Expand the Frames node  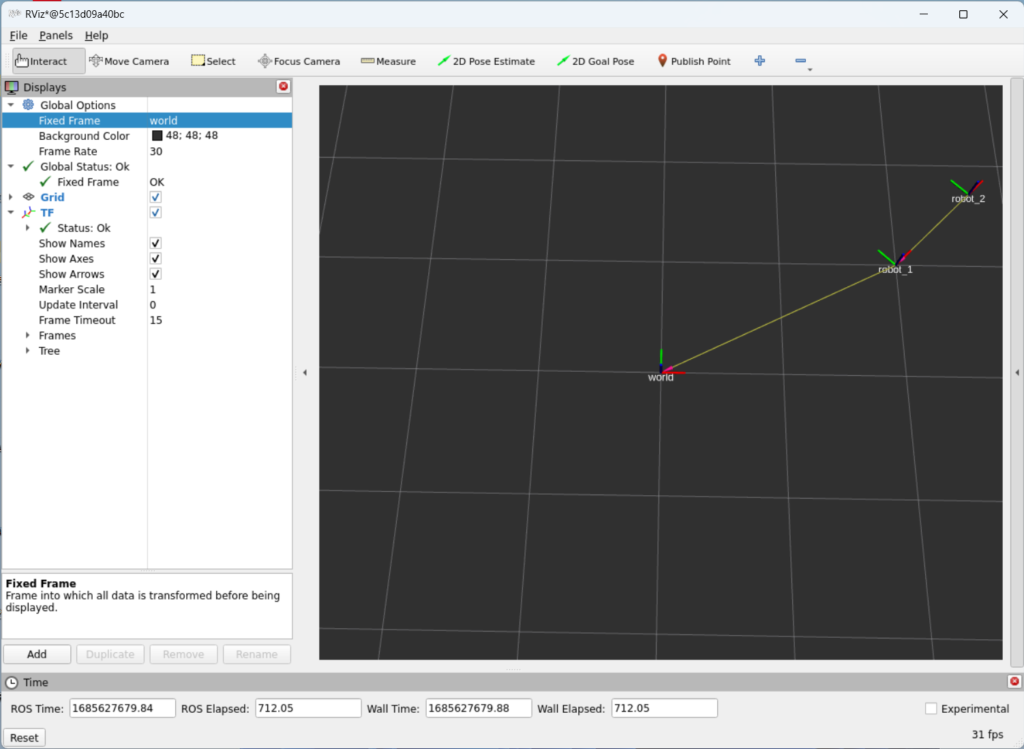(27, 335)
